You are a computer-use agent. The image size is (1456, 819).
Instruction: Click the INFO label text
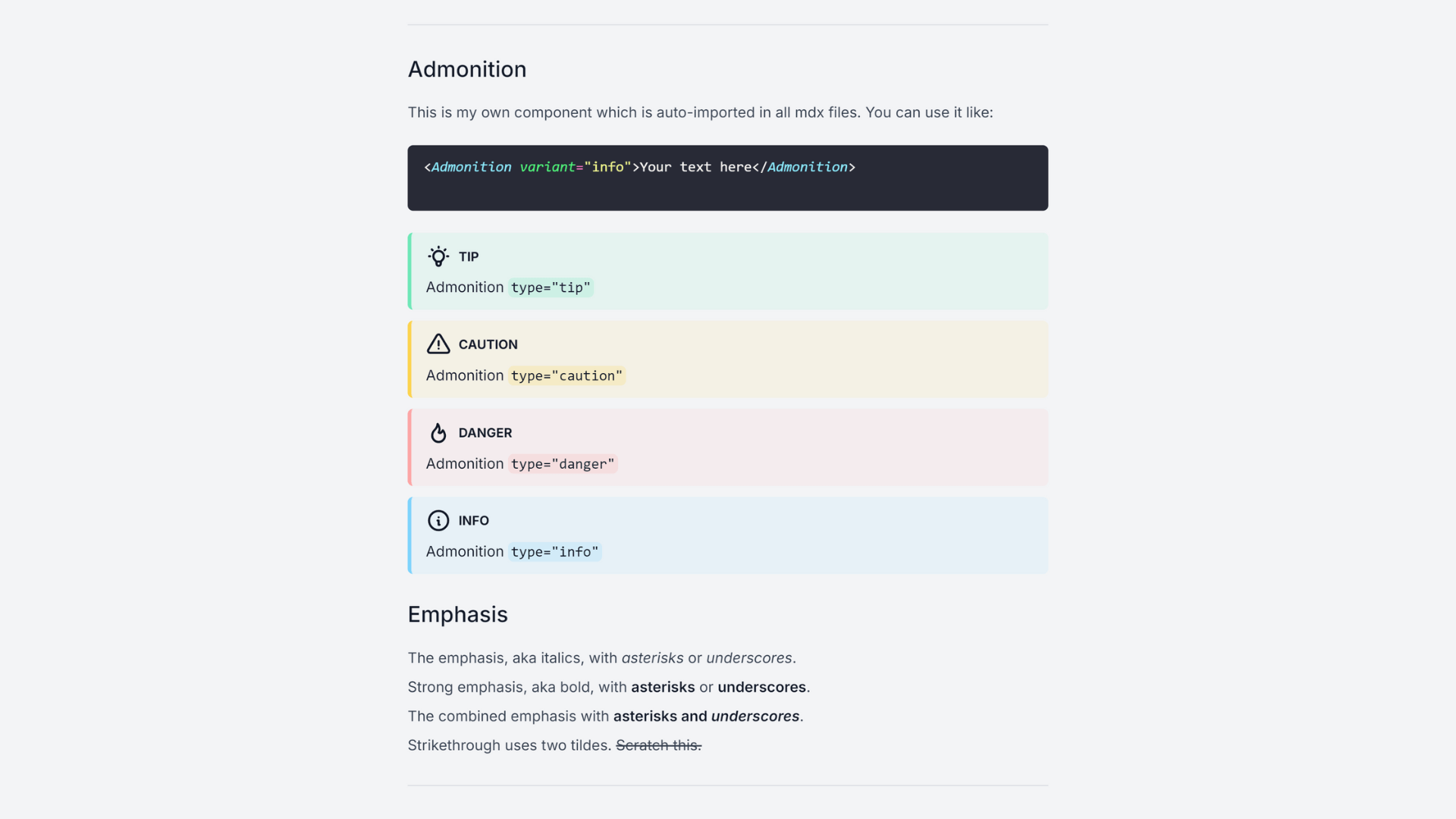coord(473,521)
